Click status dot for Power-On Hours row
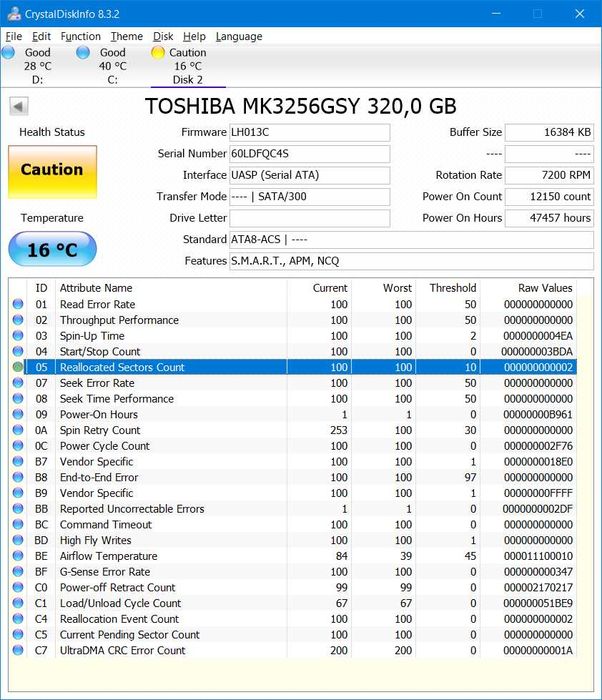The image size is (602, 700). coord(18,414)
